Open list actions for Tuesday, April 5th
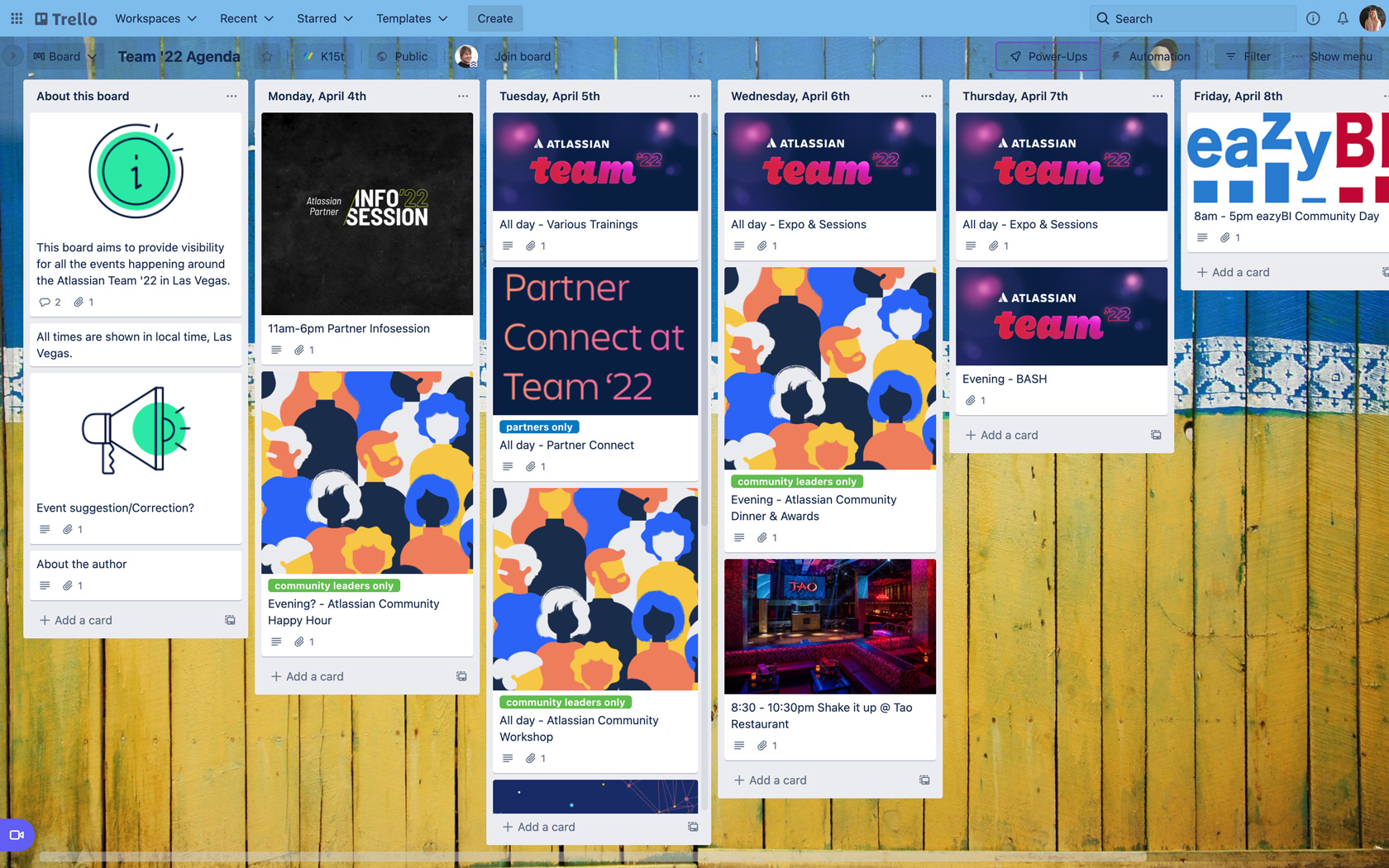Screen dimensions: 1389x868 point(694,96)
